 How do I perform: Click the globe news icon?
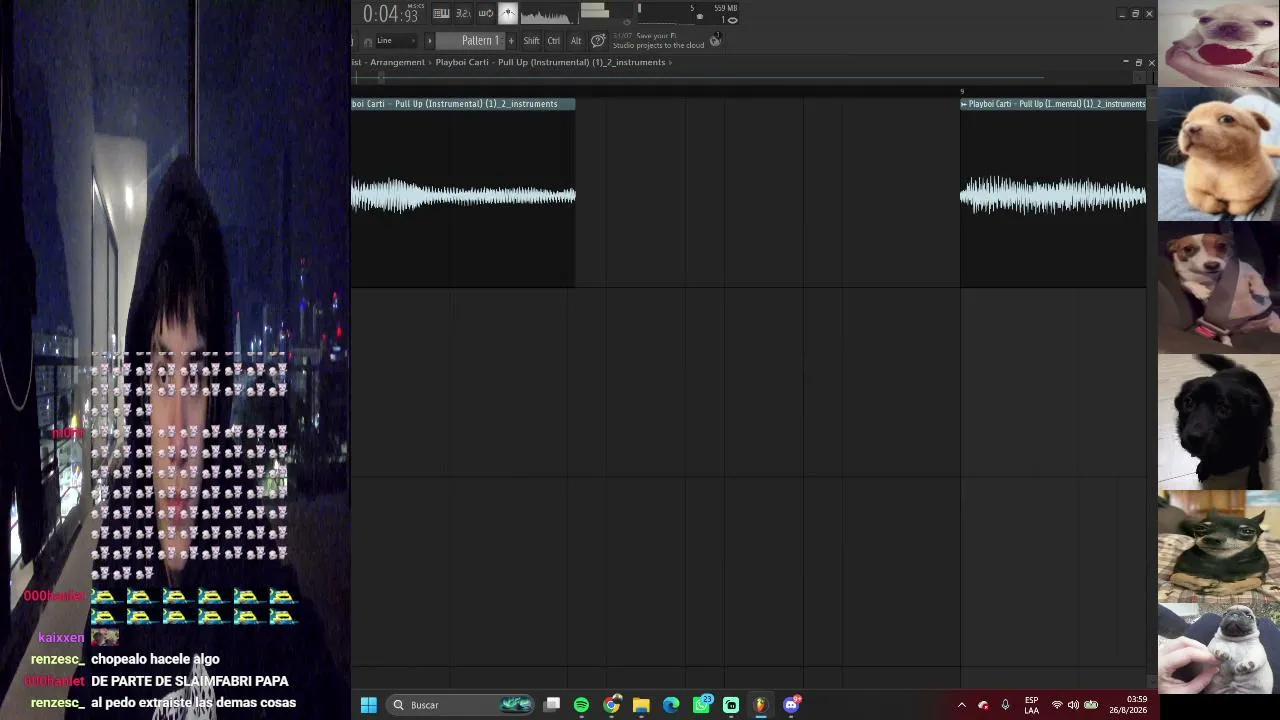tap(715, 41)
